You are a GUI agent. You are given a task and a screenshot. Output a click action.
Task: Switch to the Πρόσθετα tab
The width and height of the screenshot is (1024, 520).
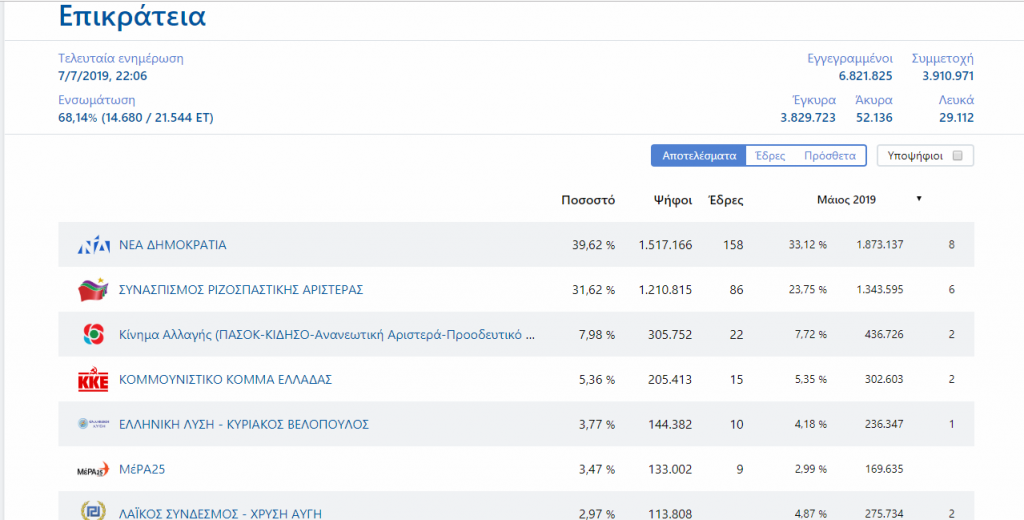click(829, 156)
